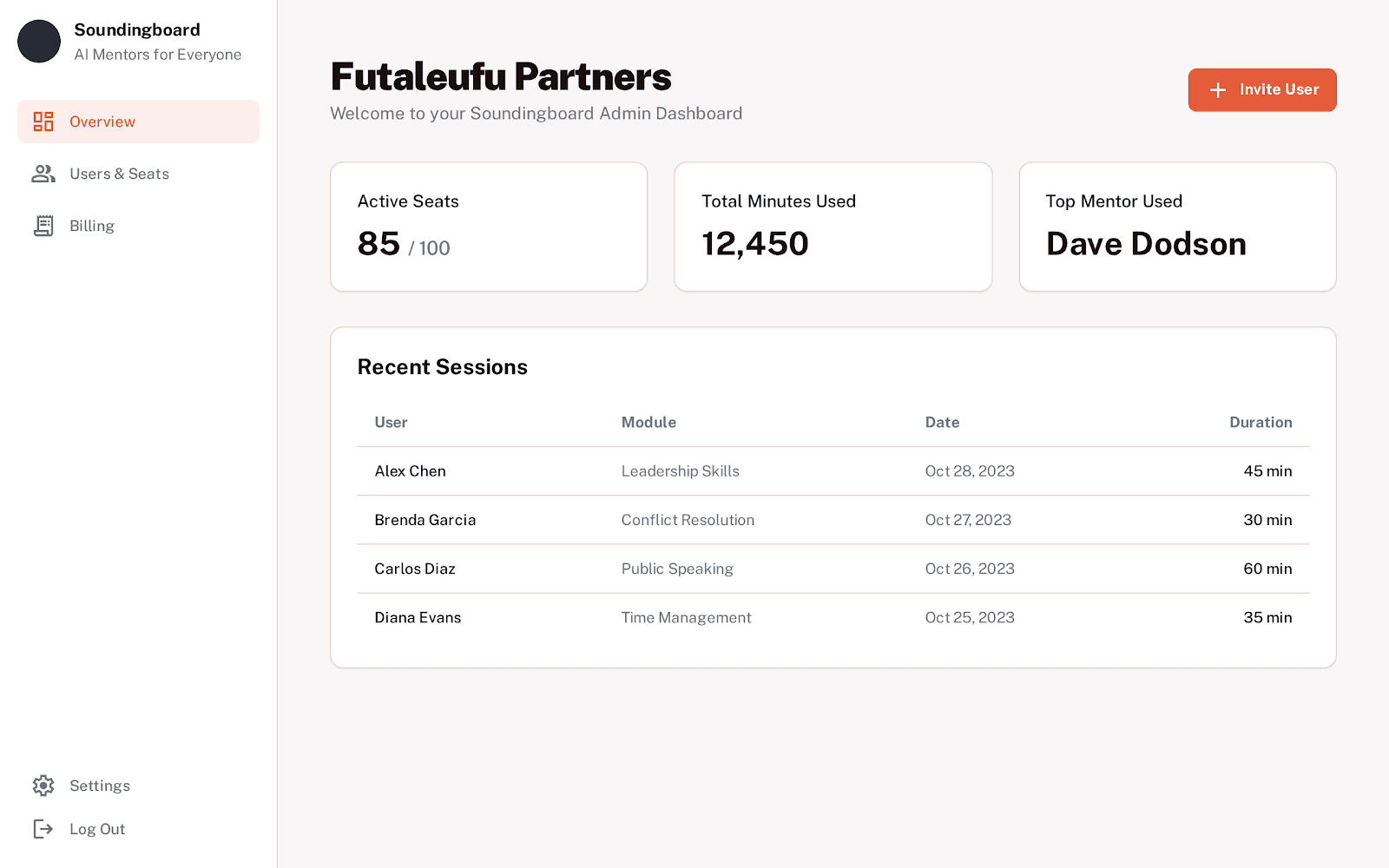Click the 35 min duration value
The height and width of the screenshot is (868, 1389).
(x=1267, y=618)
